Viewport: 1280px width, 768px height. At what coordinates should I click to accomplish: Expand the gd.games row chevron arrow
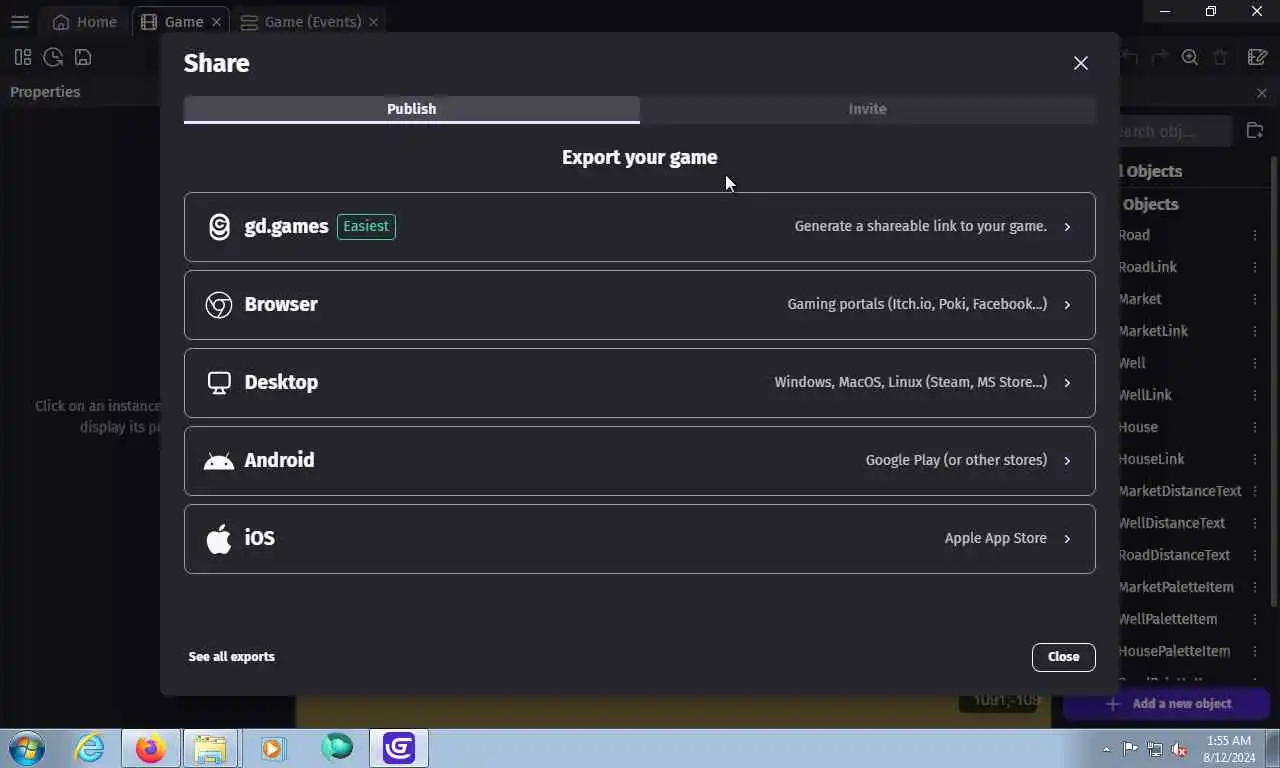coord(1067,227)
